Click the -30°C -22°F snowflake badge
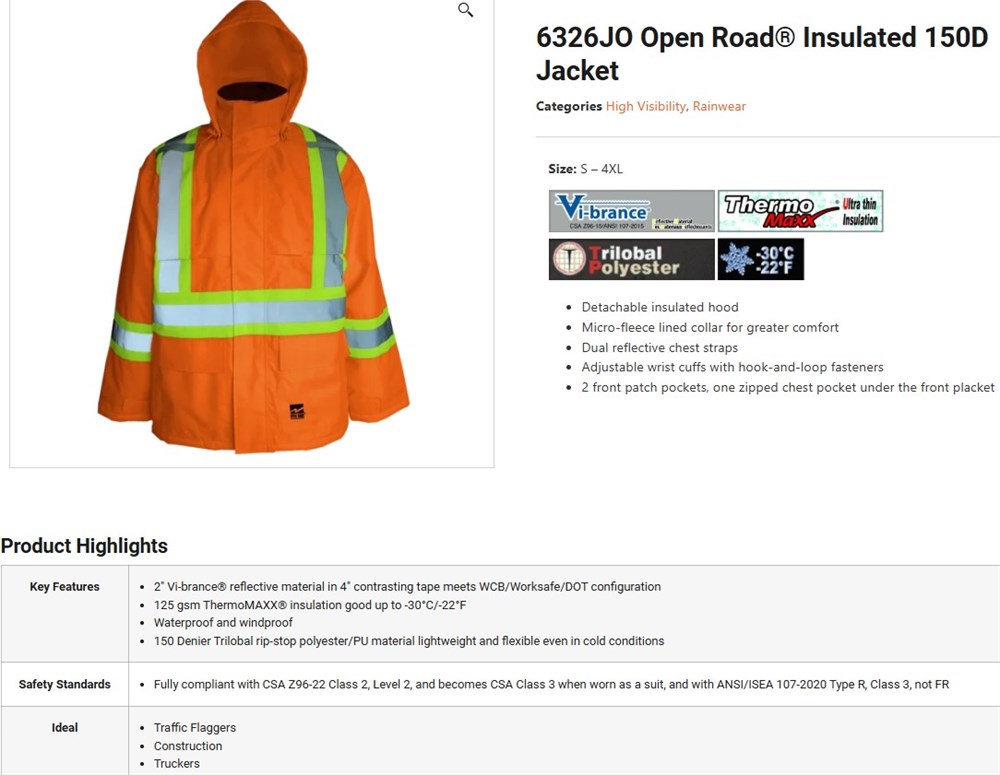The height and width of the screenshot is (775, 1000). click(x=760, y=259)
